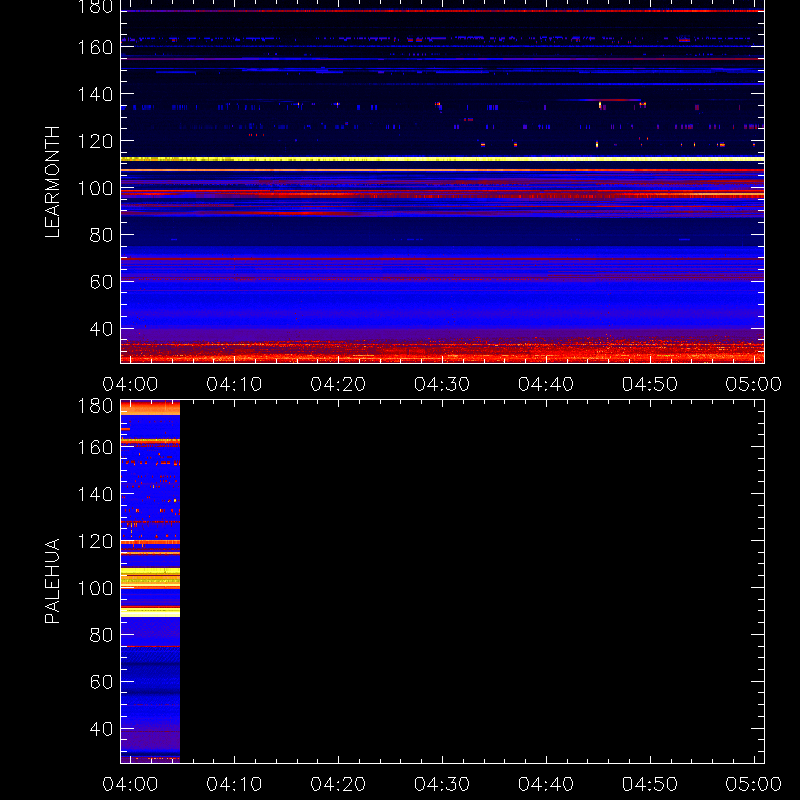
Task: Click 04:30 time label below Palehua plot
Action: pos(442,784)
